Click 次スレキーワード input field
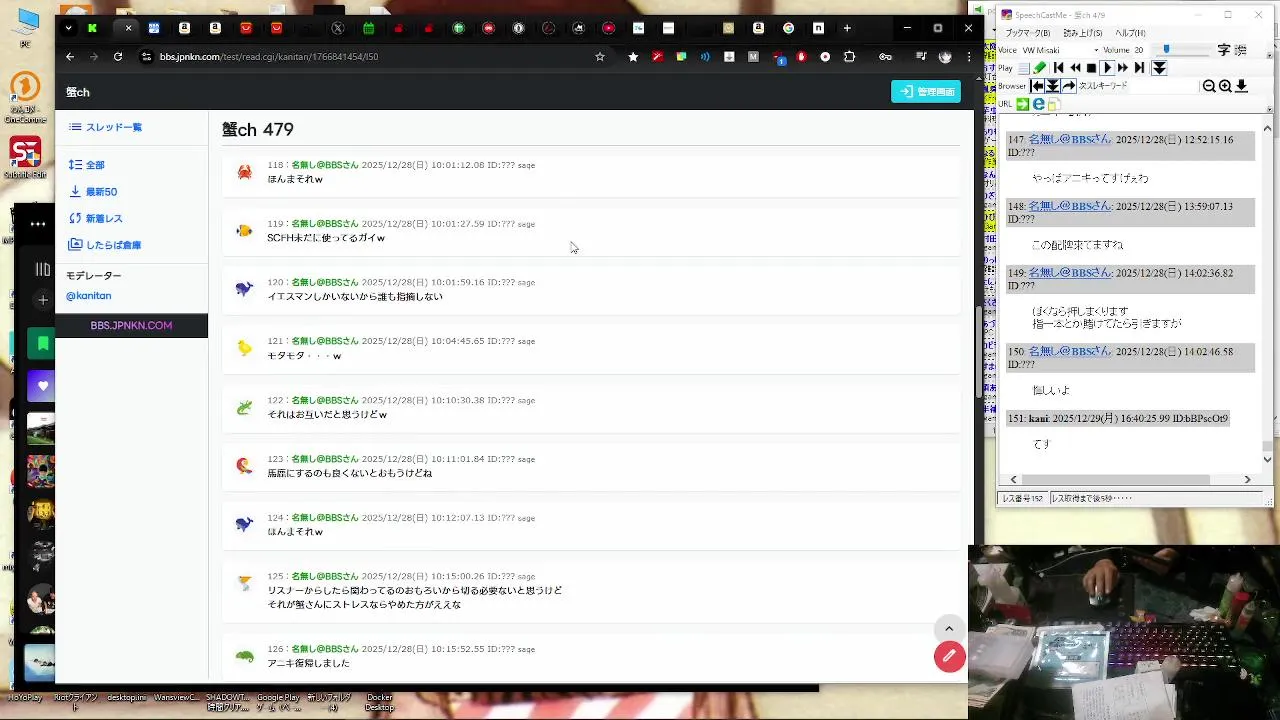1280x720 pixels. [1164, 86]
